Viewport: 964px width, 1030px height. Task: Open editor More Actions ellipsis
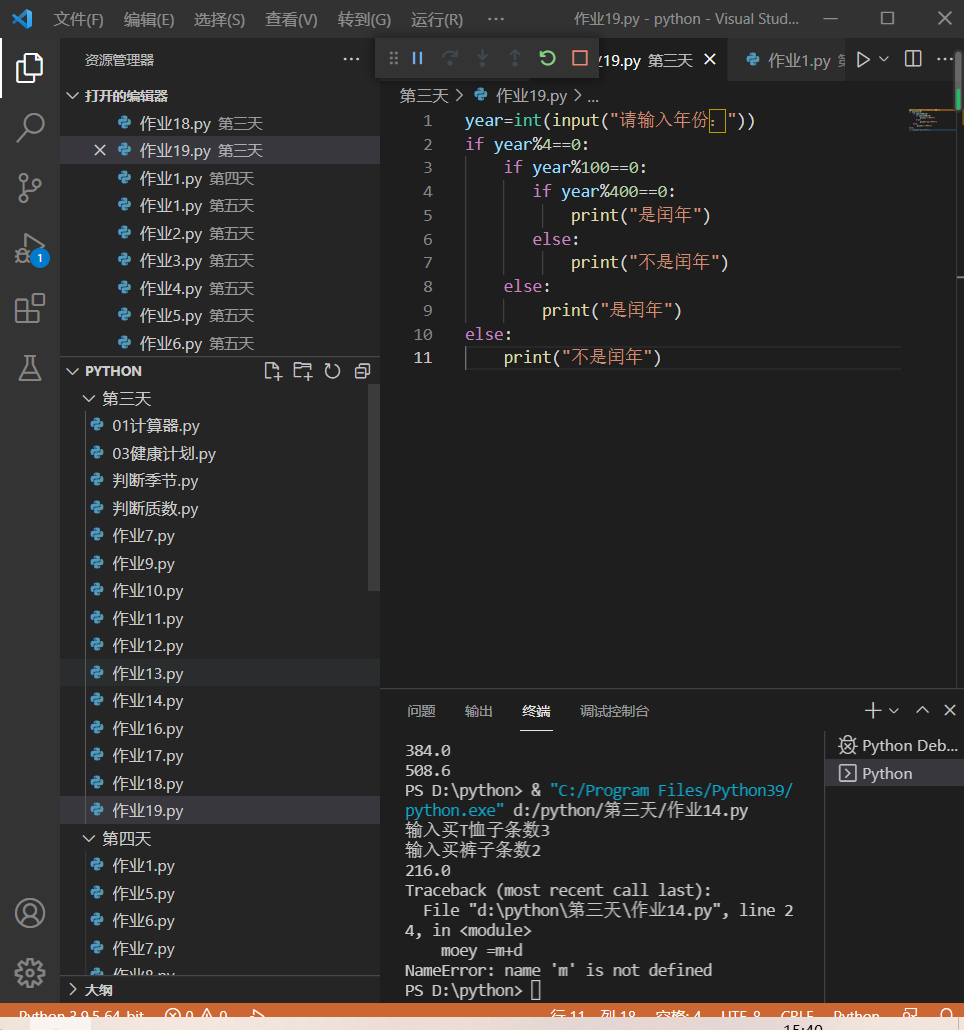point(945,59)
